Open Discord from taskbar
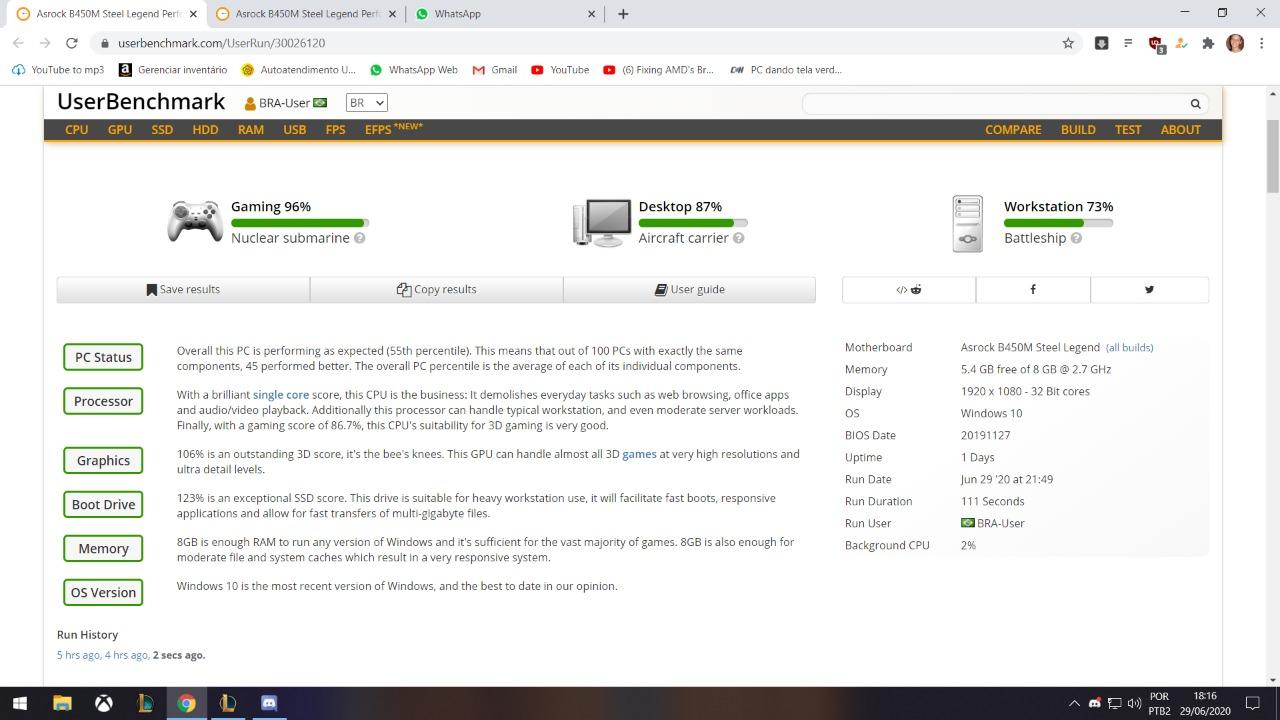 click(268, 703)
